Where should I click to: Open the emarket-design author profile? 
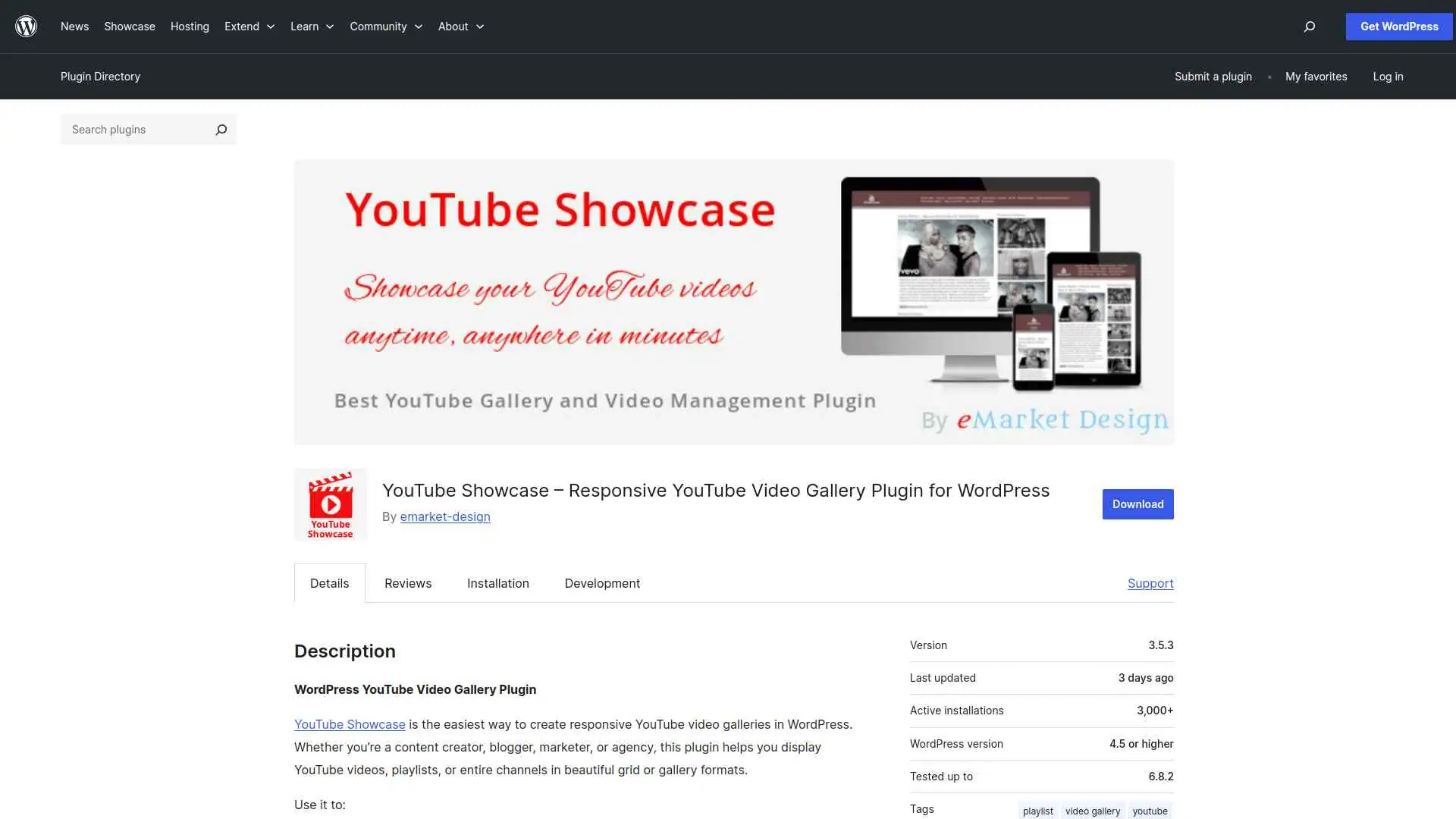[445, 516]
